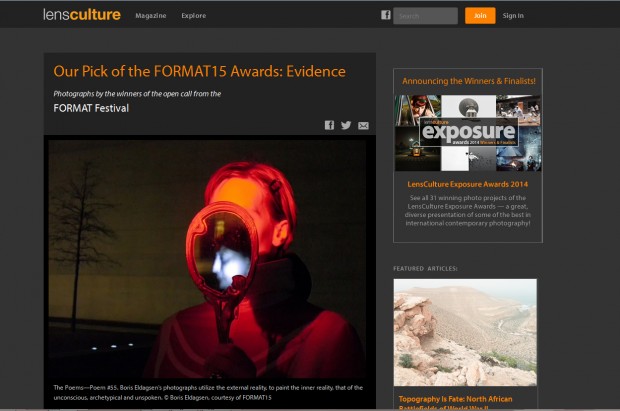Open the Magazine menu
The image size is (620, 411).
[151, 15]
